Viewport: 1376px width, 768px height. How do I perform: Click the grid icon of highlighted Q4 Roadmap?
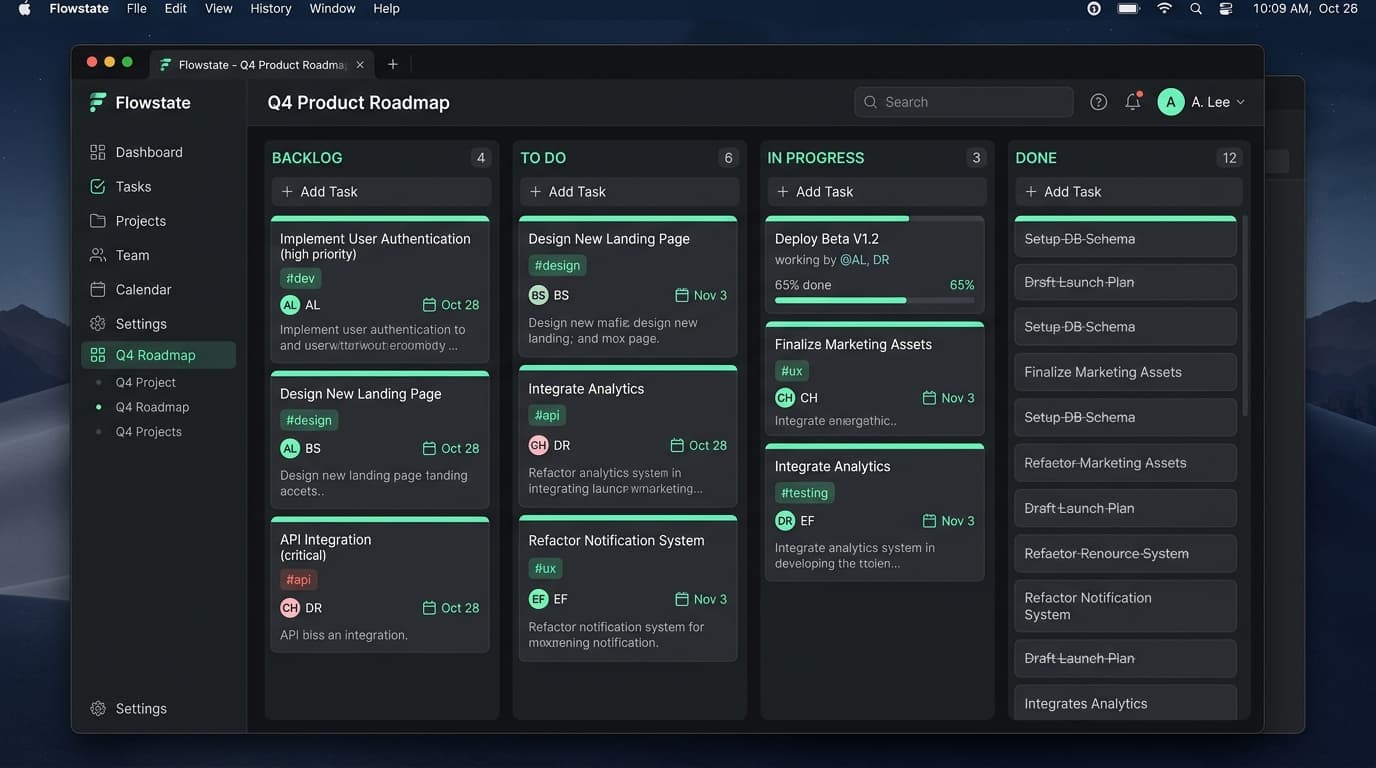click(97, 355)
